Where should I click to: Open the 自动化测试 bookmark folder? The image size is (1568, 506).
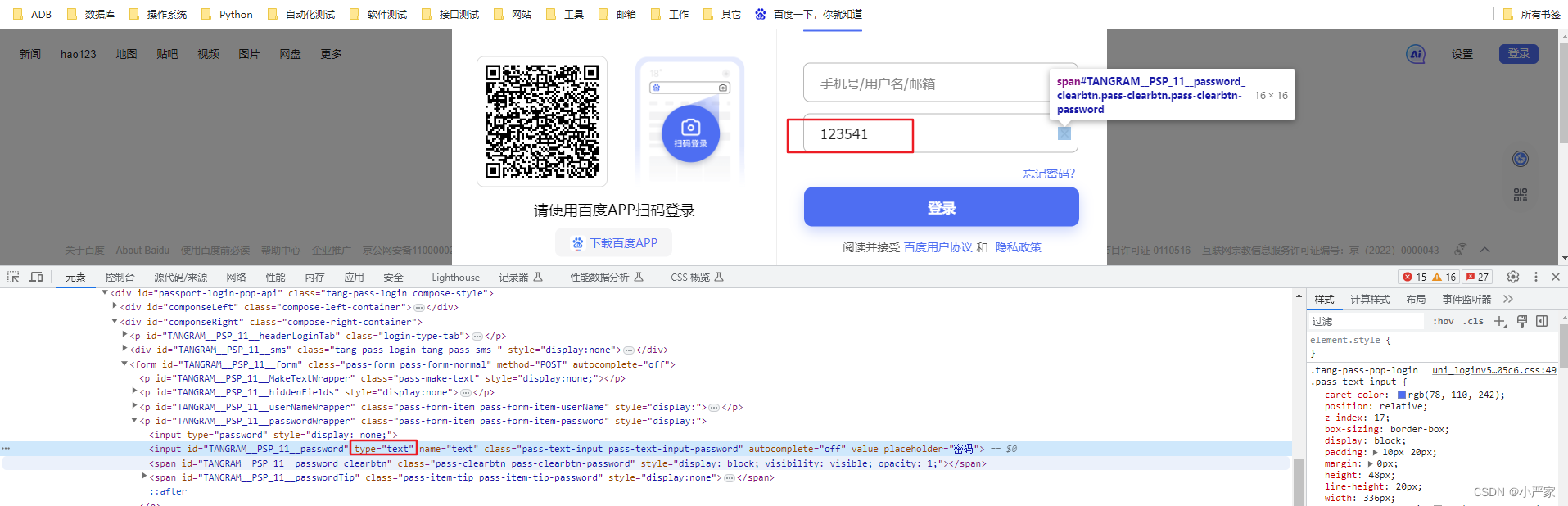point(300,14)
